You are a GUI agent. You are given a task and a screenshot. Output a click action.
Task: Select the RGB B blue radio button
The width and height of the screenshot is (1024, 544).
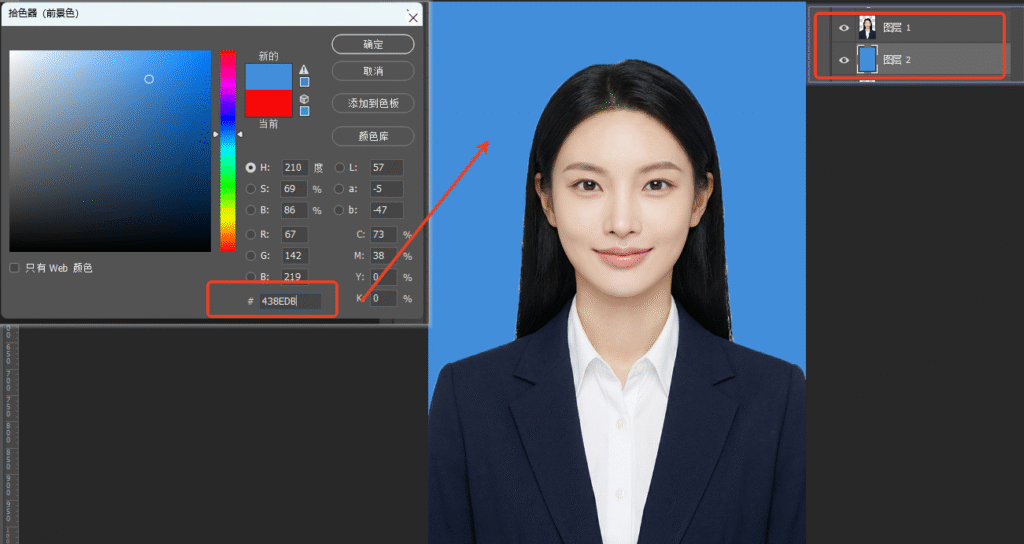(251, 277)
